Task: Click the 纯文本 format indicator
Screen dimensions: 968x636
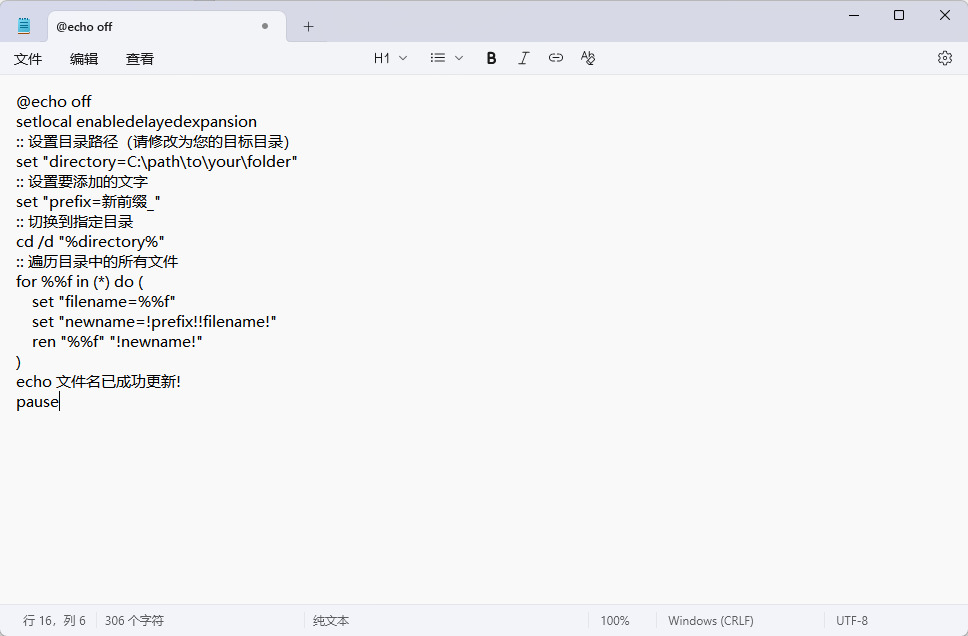Action: tap(331, 621)
